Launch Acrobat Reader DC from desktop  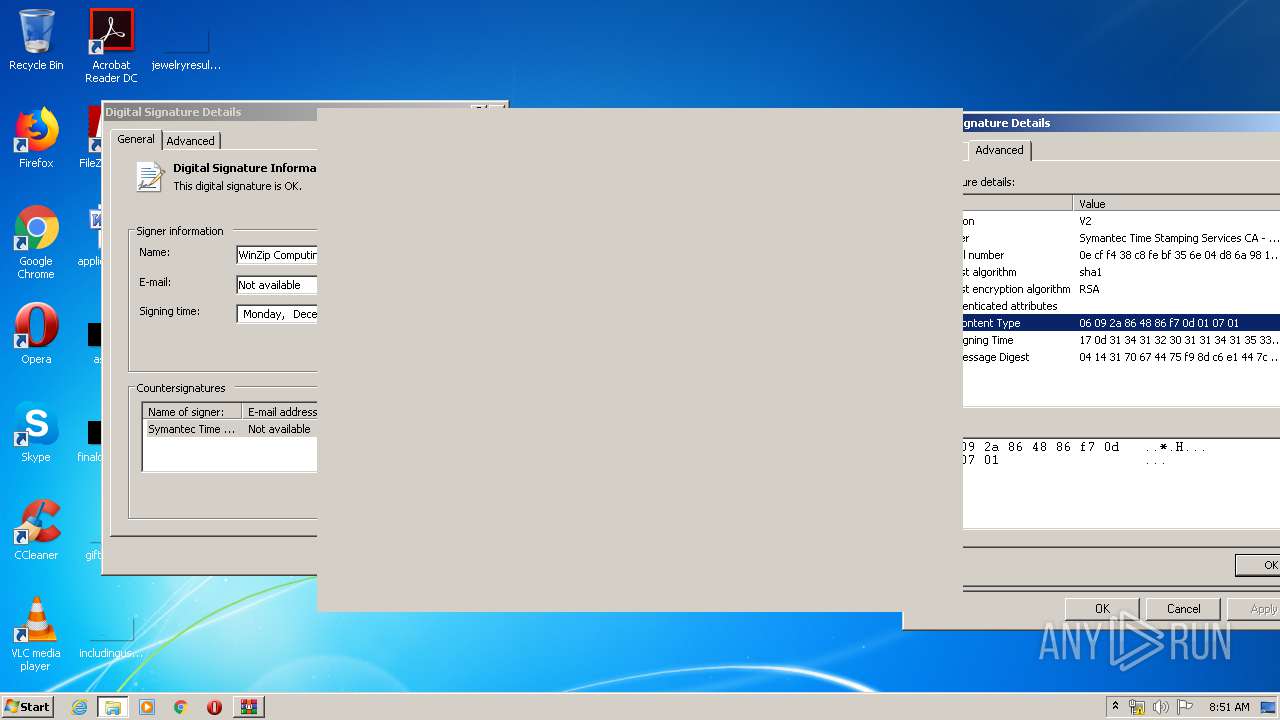[x=111, y=46]
